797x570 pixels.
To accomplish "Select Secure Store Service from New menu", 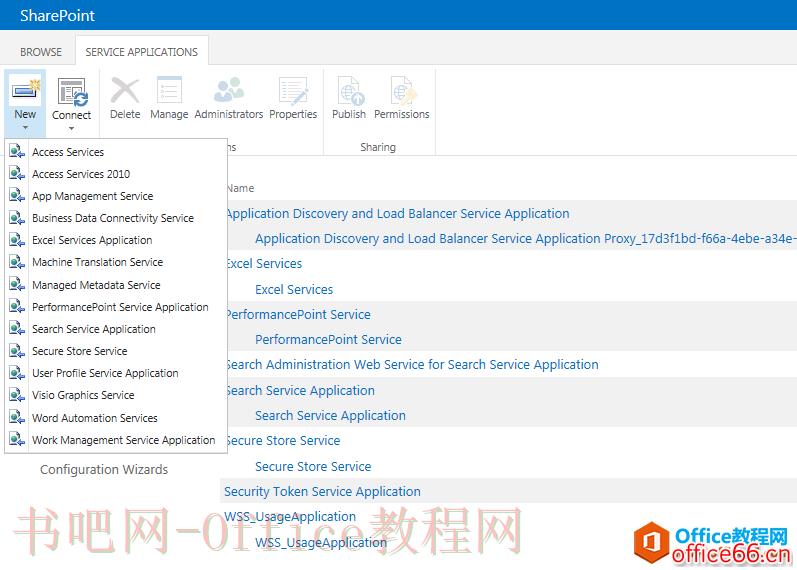I will tap(80, 351).
